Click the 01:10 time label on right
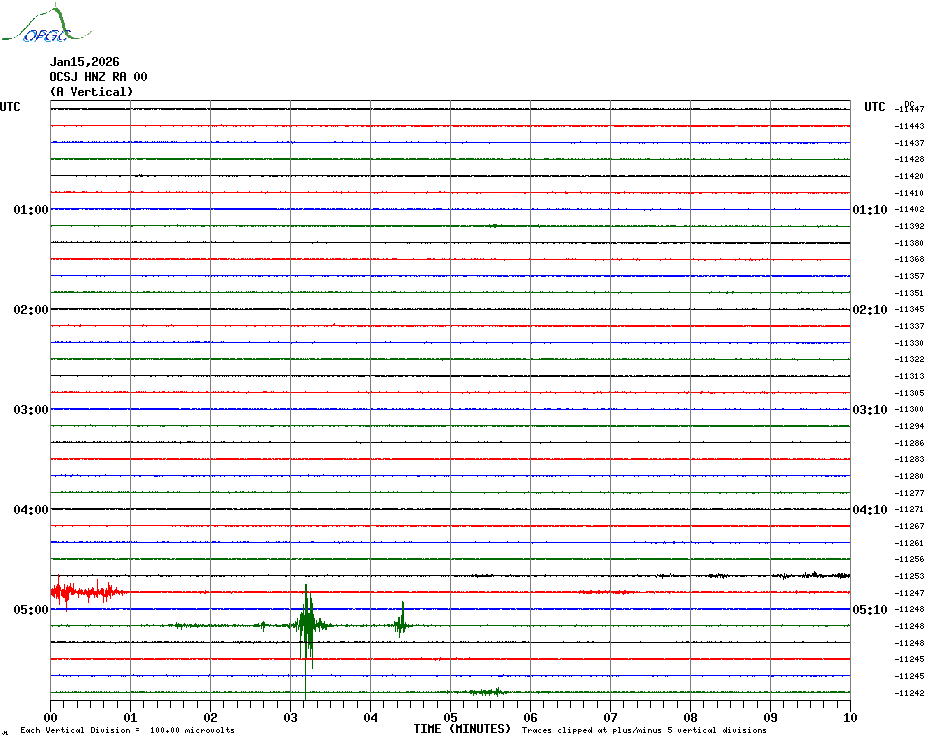Viewport: 930px width, 744px height. (x=868, y=210)
